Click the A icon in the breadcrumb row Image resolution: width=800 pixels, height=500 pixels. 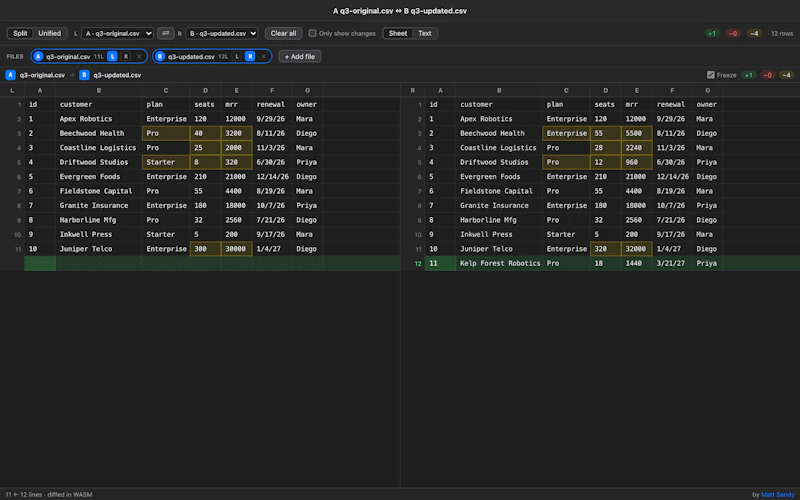tap(10, 75)
